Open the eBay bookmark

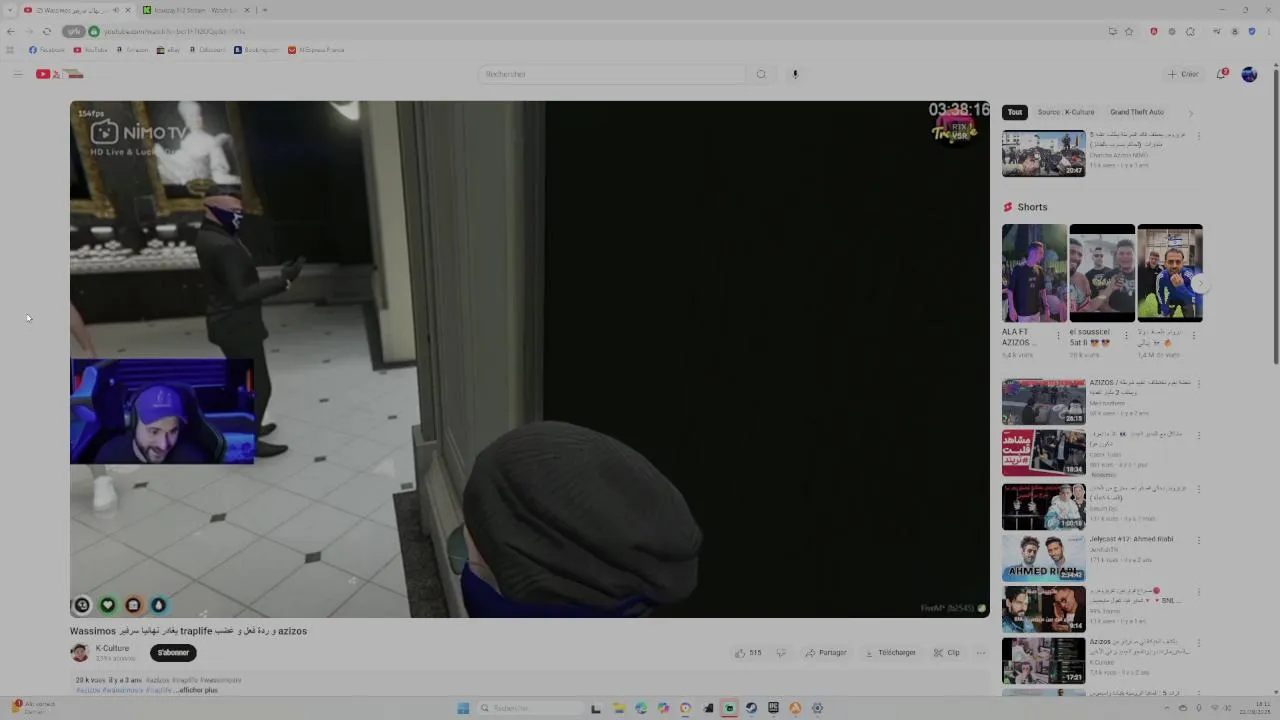tap(169, 50)
